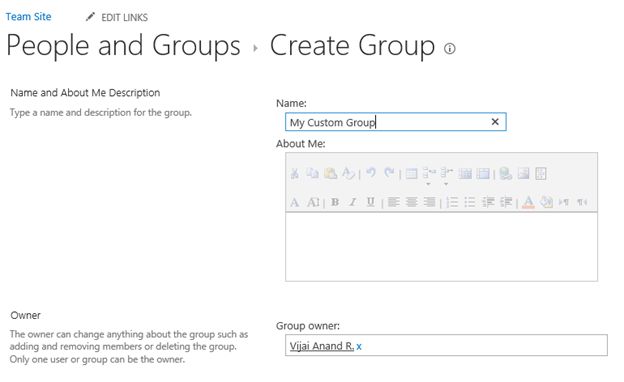Click inside the About Me text area

pos(441,247)
